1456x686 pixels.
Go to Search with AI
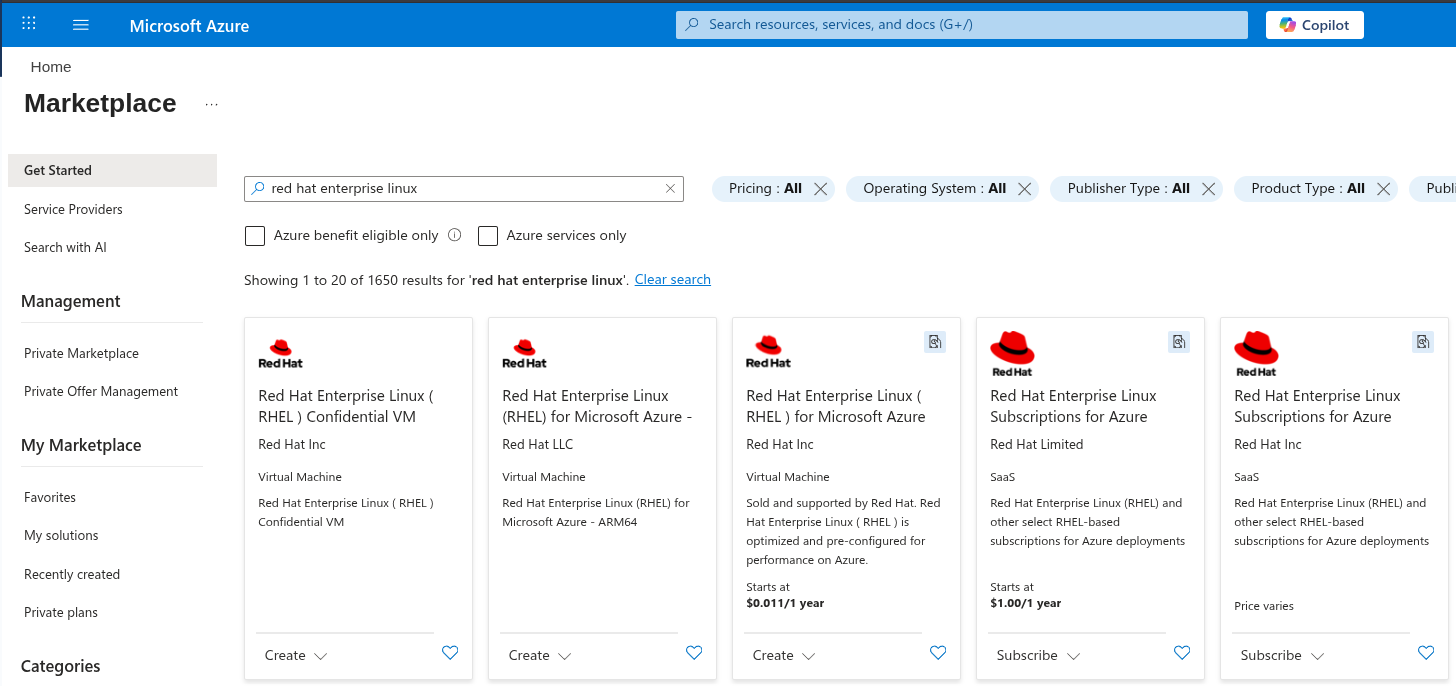tap(65, 247)
